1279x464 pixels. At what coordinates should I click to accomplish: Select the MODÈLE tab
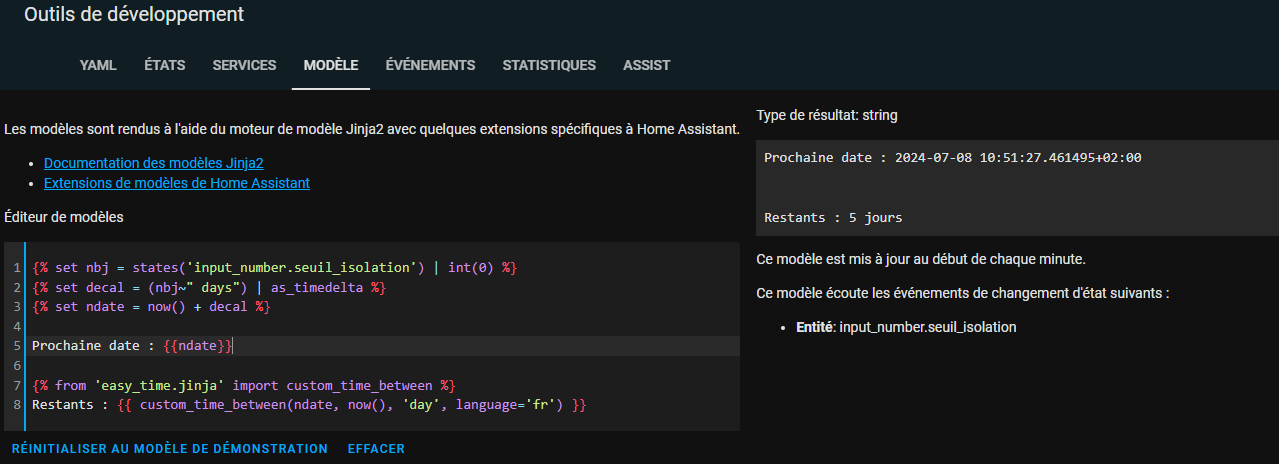pyautogui.click(x=331, y=65)
